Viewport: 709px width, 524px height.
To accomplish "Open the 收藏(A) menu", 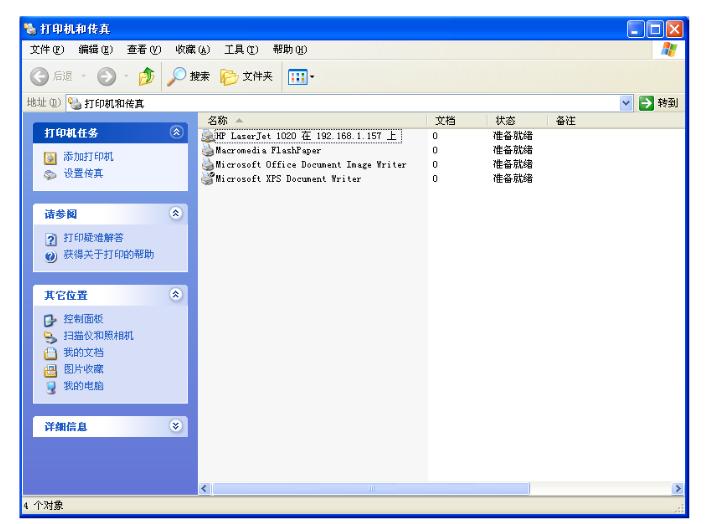I will 193,49.
